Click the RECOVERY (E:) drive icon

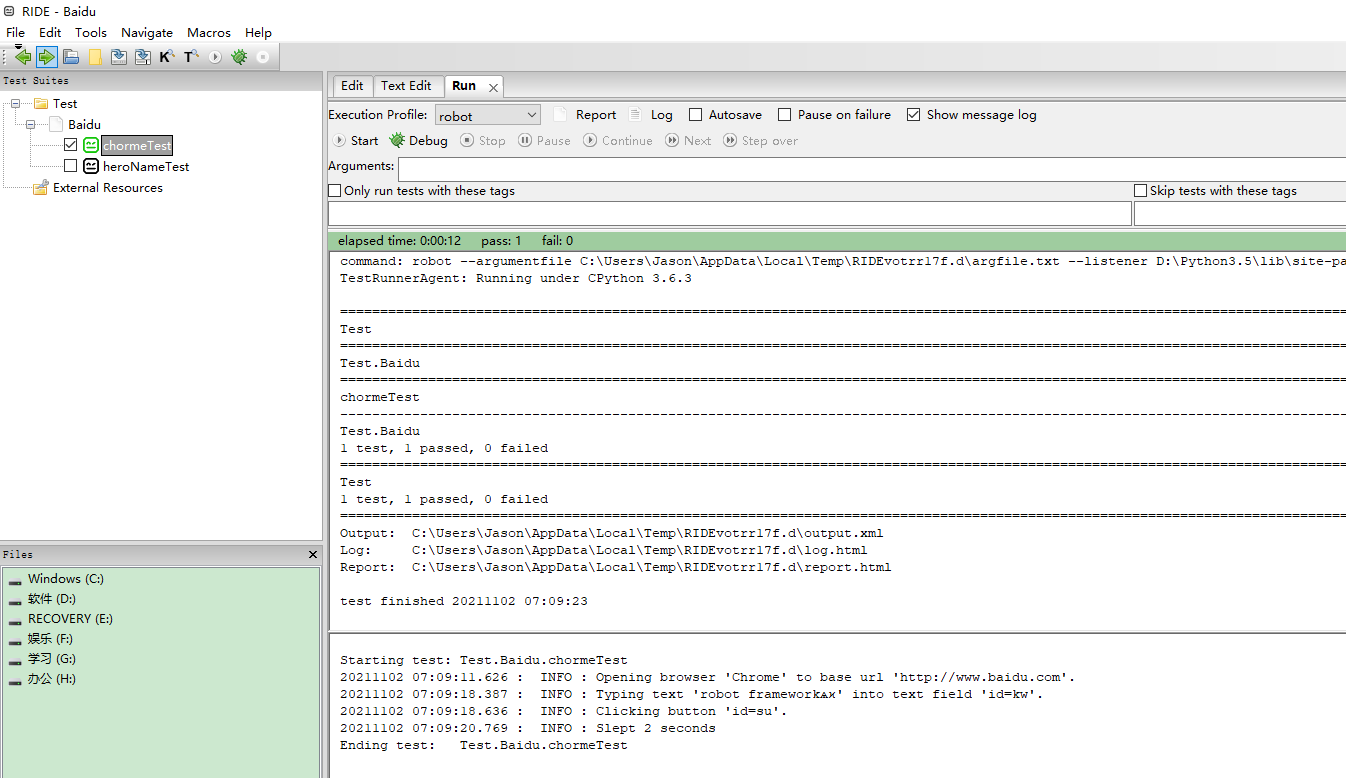15,620
